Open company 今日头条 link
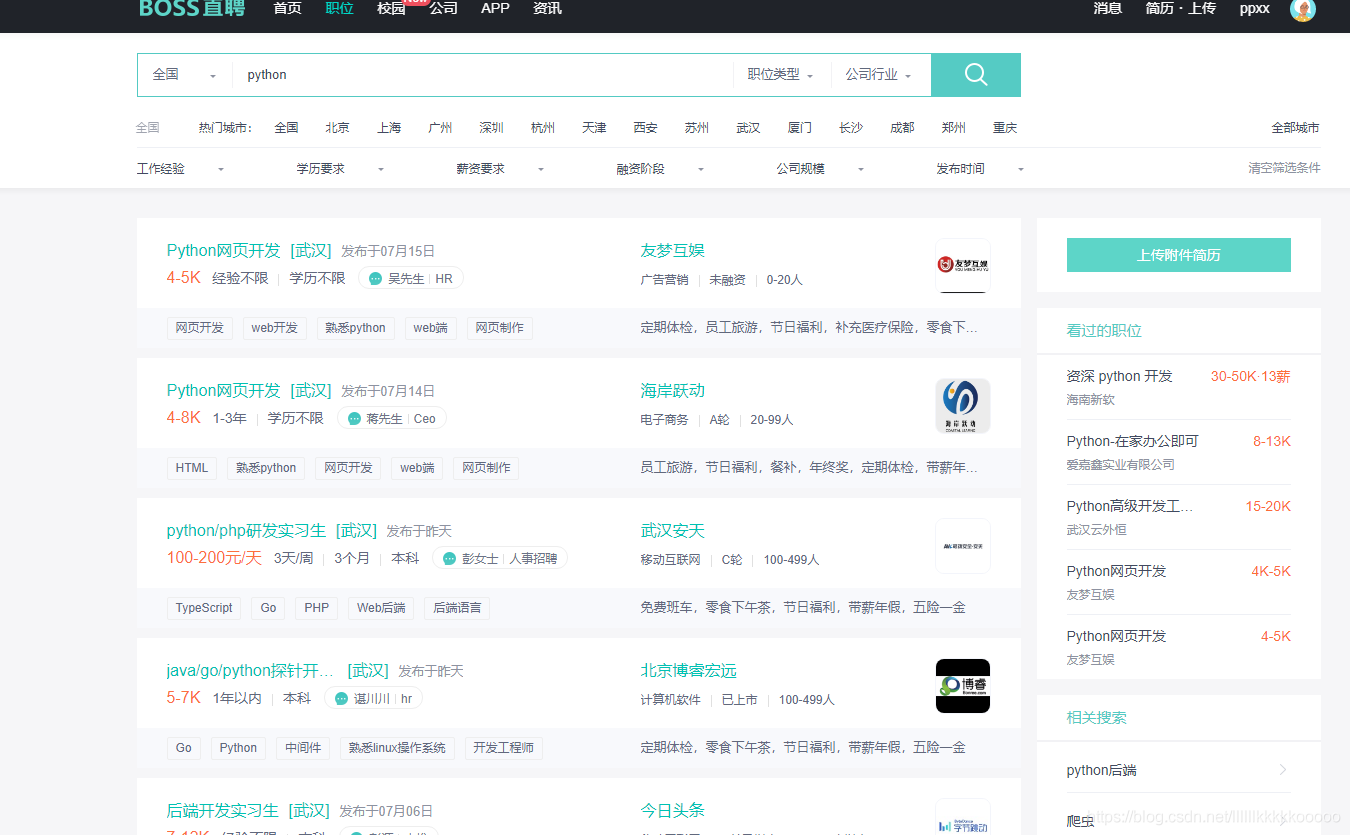Image resolution: width=1350 pixels, height=835 pixels. click(x=673, y=810)
